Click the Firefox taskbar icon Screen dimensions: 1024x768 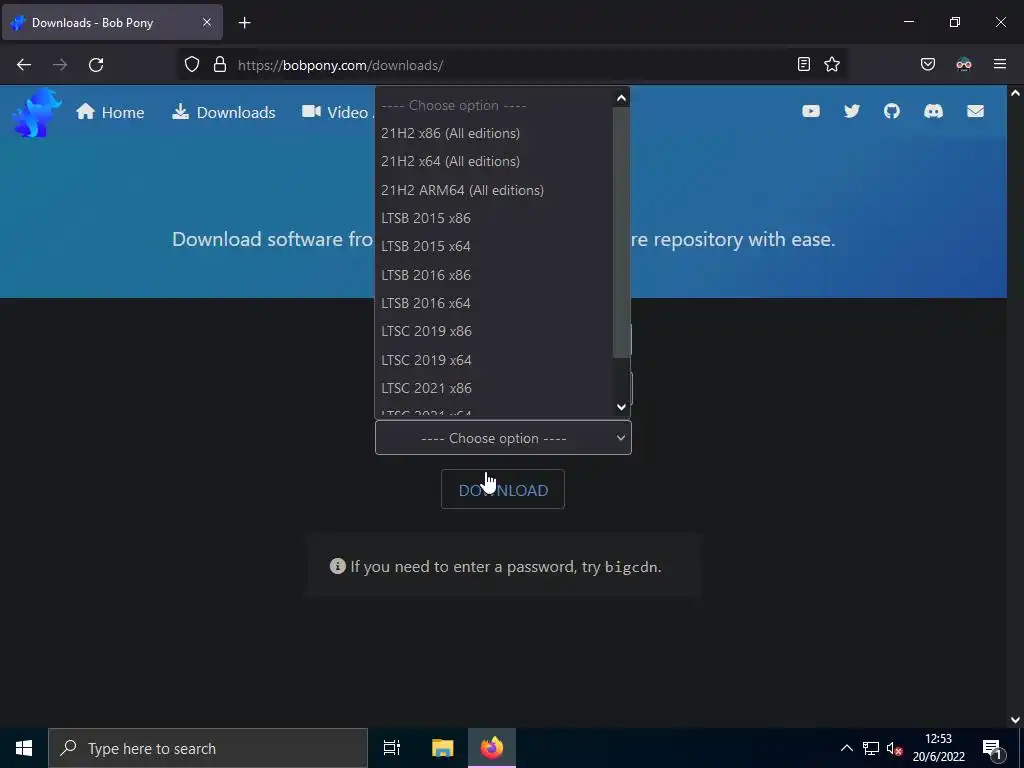492,748
